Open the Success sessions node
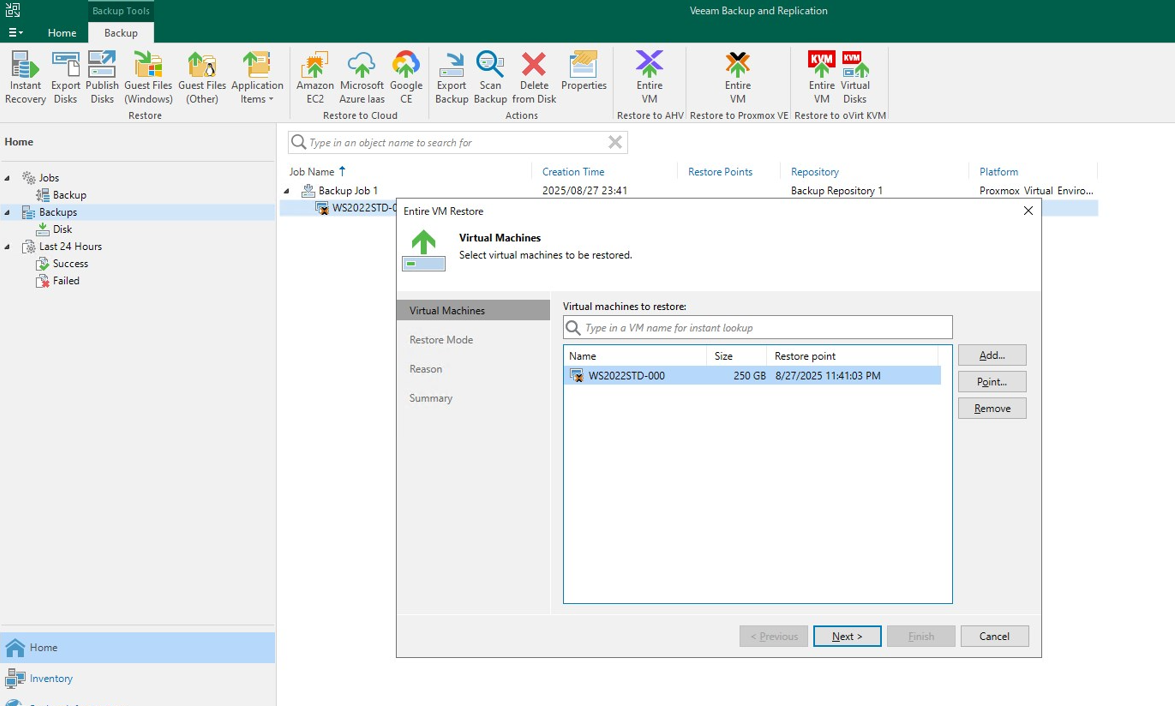Viewport: 1175px width, 706px height. (x=70, y=264)
